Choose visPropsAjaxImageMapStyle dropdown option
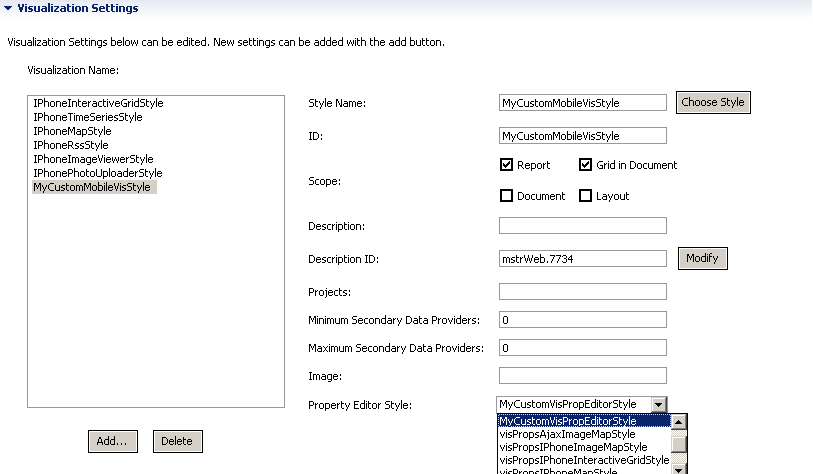Viewport: 813px width, 474px height. point(567,434)
